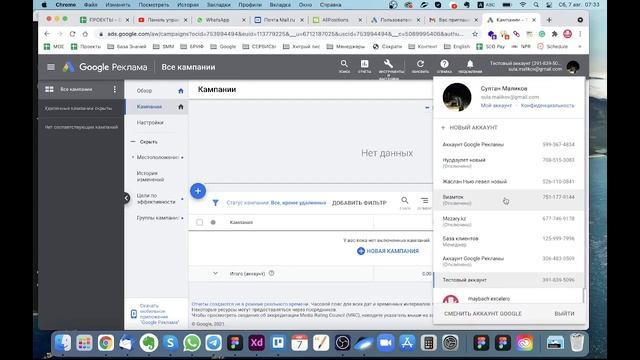Click the status dot column header in the campaigns table
This screenshot has height=360, width=640.
click(213, 222)
